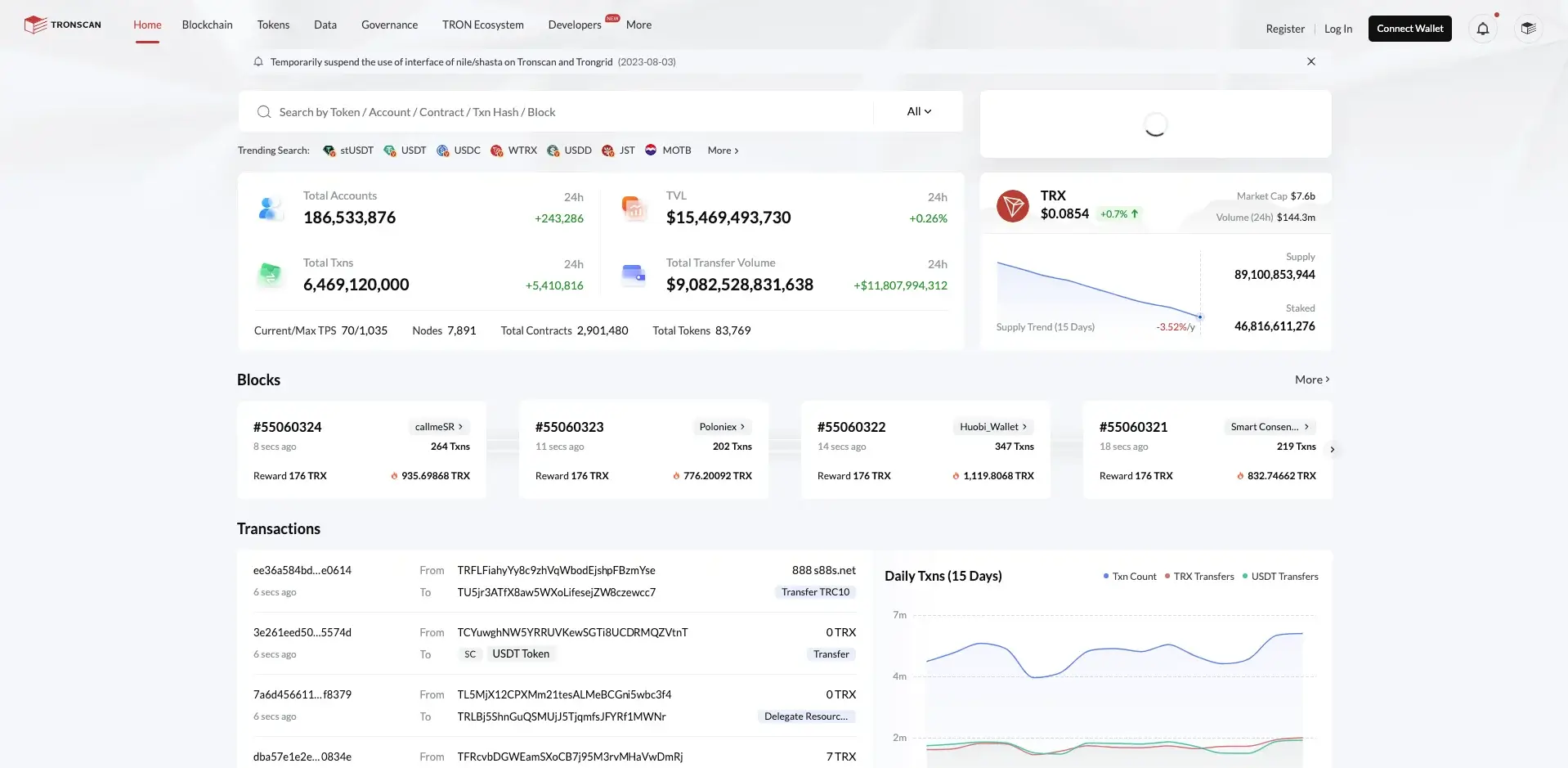Click the Log In link

[x=1338, y=29]
